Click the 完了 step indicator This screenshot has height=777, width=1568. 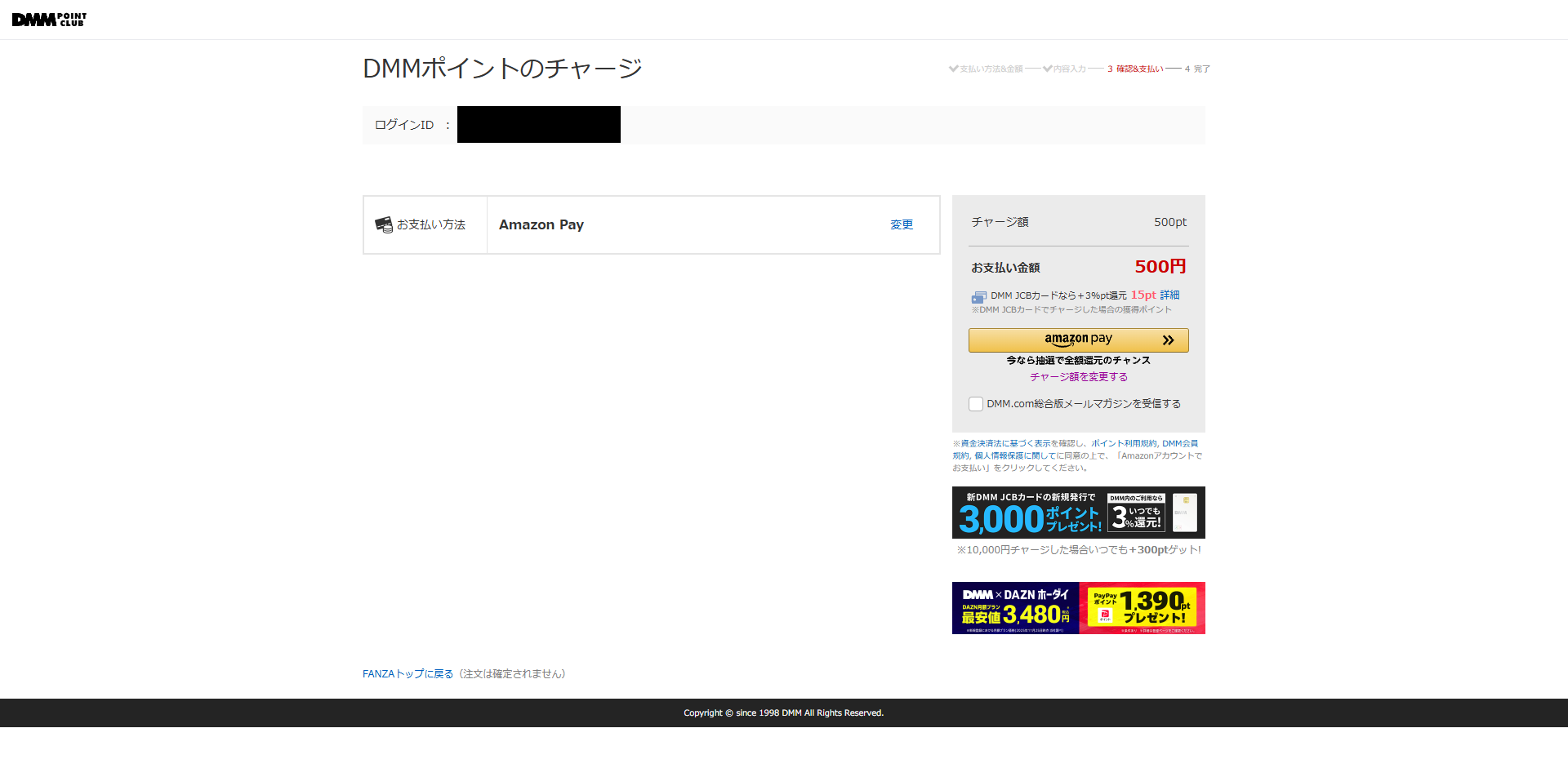tap(1197, 69)
